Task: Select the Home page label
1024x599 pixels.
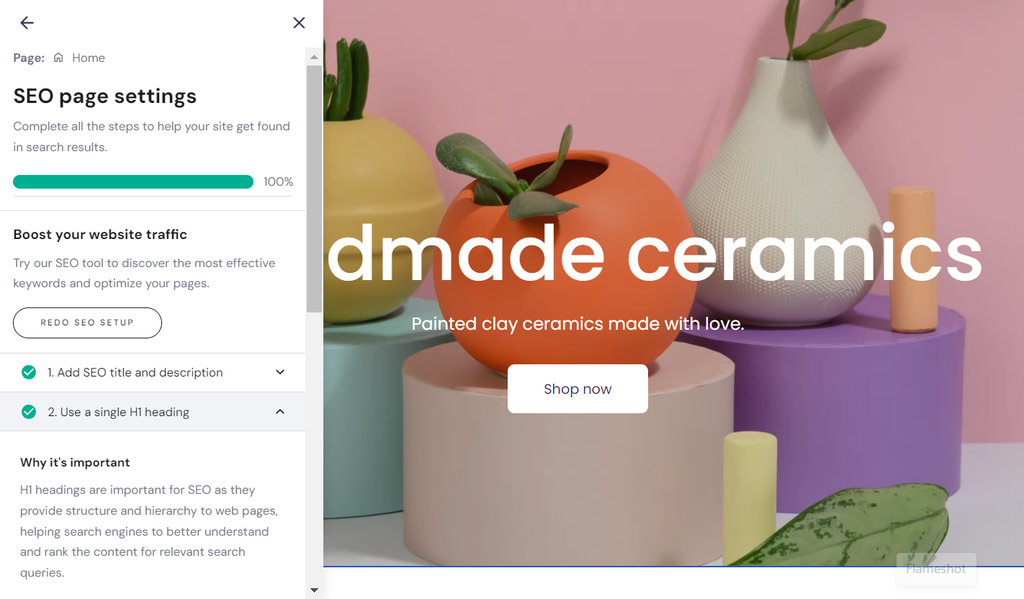Action: tap(88, 57)
